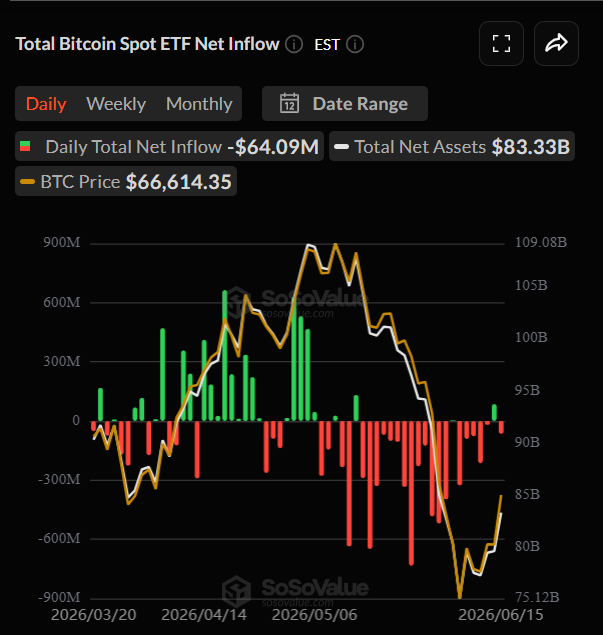Click the 109.08B right axis label
The image size is (603, 635).
click(x=541, y=242)
